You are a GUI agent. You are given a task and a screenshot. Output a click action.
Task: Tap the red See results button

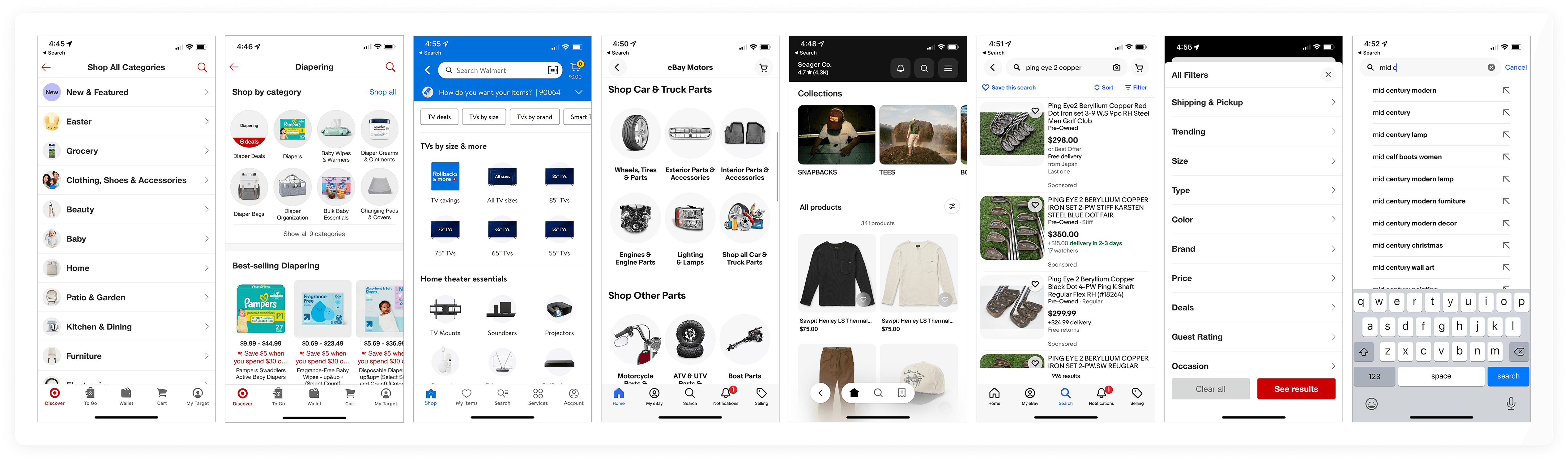1296,389
